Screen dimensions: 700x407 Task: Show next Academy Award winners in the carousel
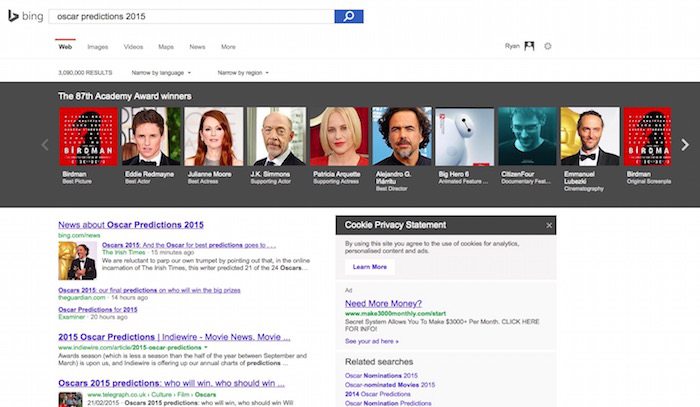pyautogui.click(x=685, y=145)
